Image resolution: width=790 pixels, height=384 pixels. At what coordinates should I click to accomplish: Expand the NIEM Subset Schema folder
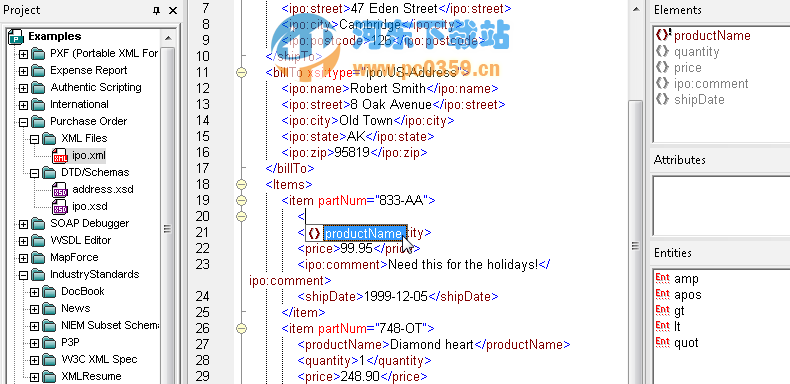[34, 326]
